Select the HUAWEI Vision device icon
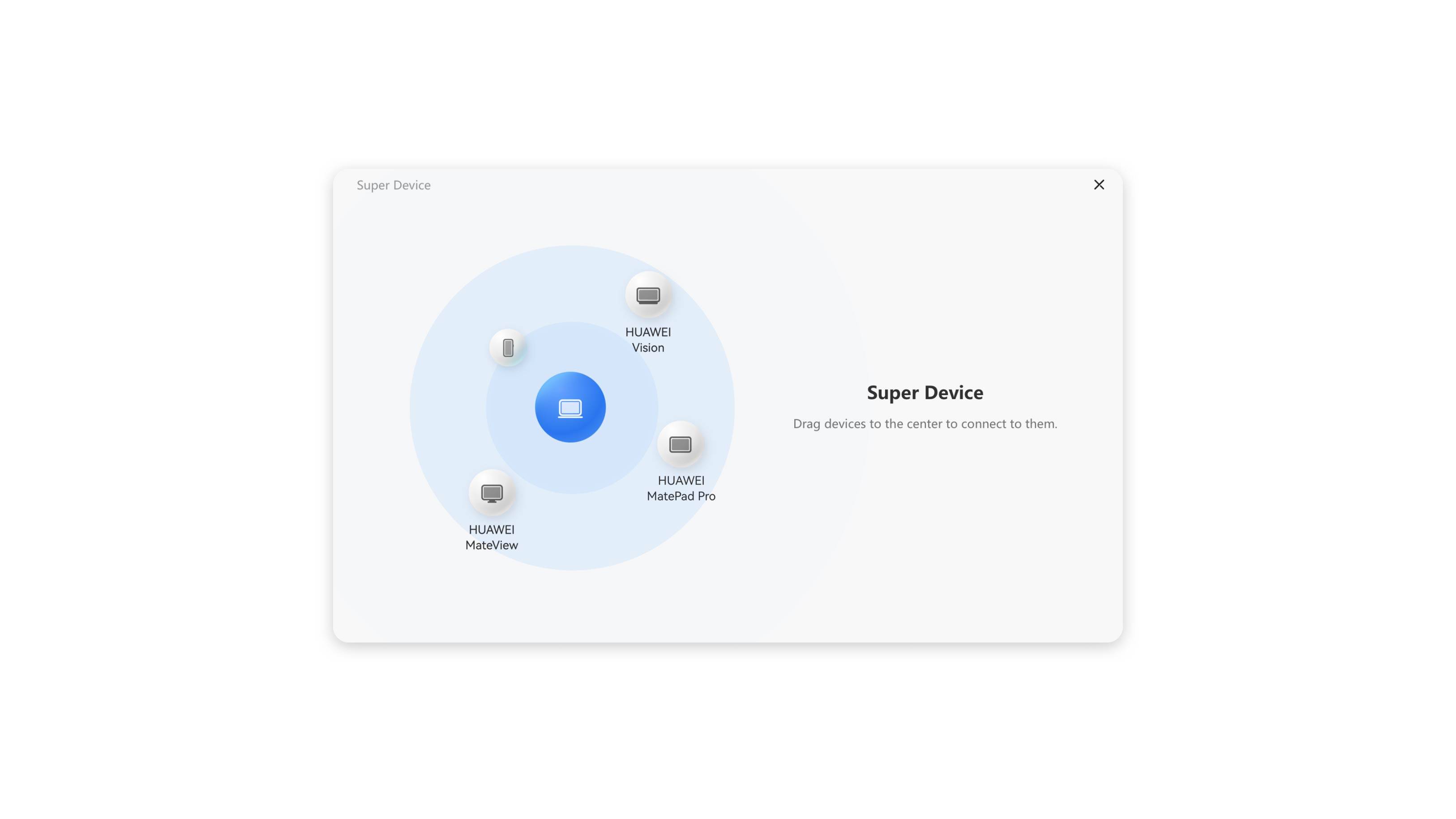 [x=648, y=295]
